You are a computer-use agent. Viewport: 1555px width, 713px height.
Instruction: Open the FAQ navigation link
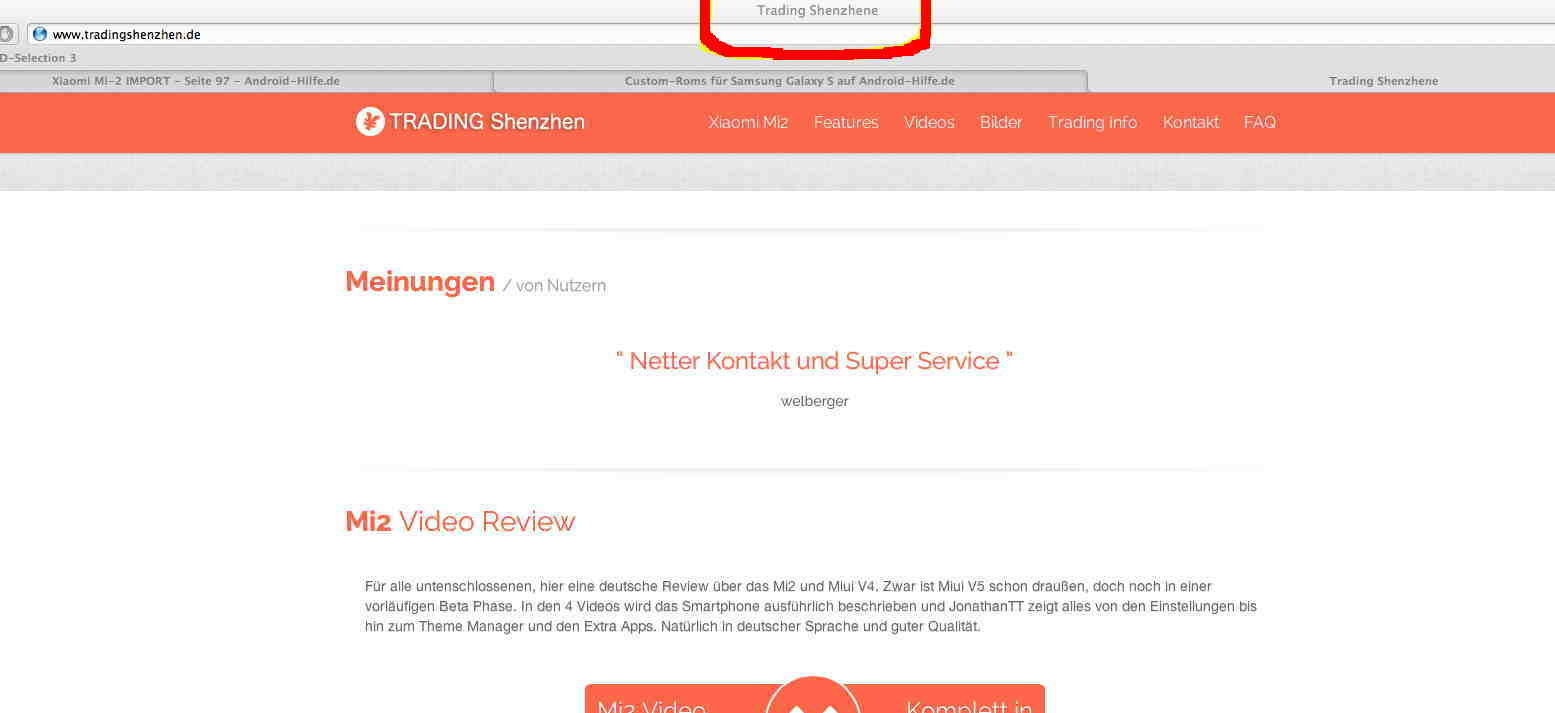coord(1260,122)
